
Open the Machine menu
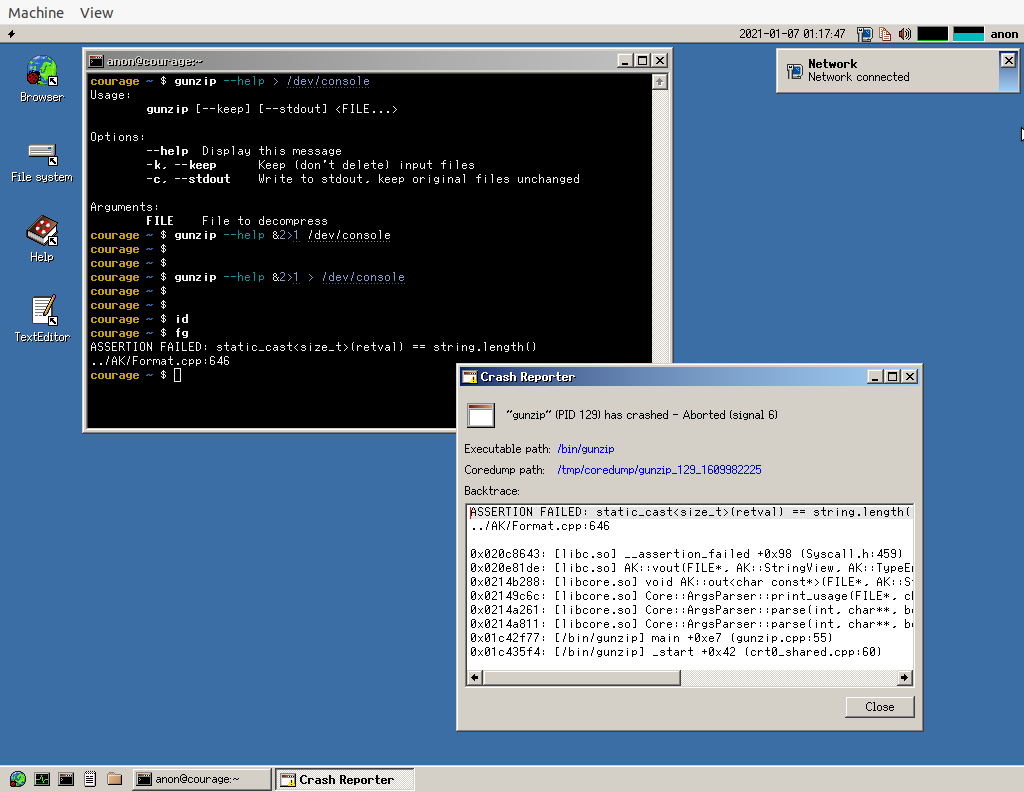tap(35, 12)
